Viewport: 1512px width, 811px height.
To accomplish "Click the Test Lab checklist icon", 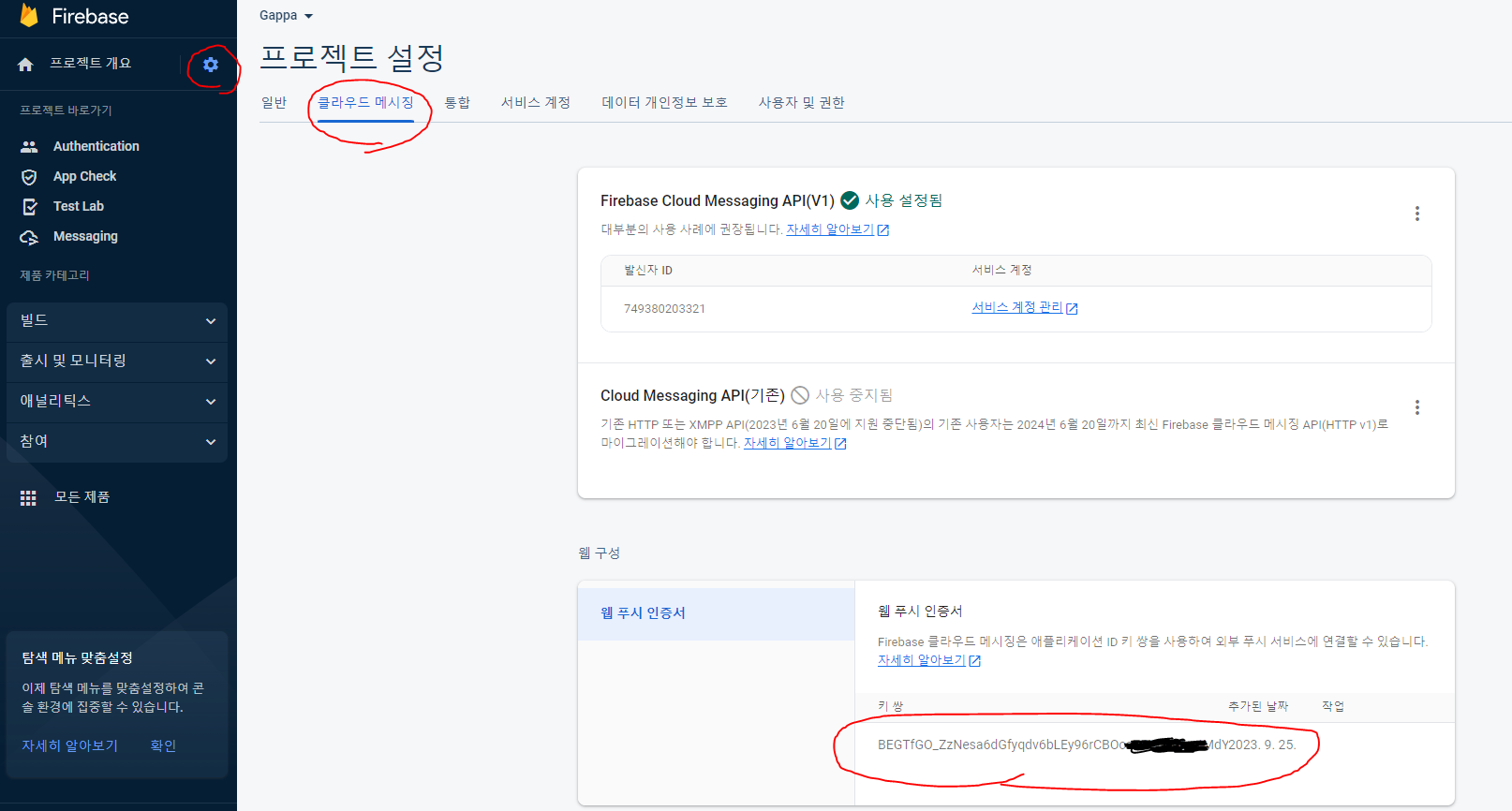I will 29,207.
